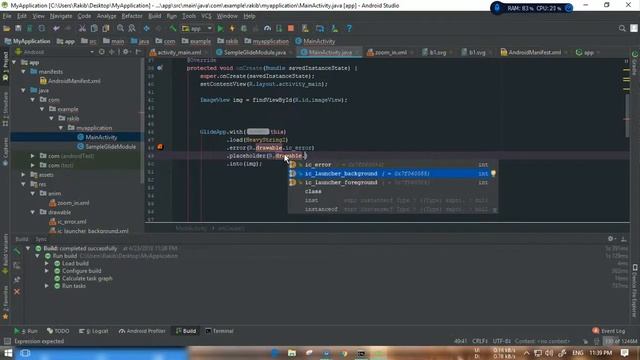Click the editor vertical scrollbar
640x360 pixels.
627,115
